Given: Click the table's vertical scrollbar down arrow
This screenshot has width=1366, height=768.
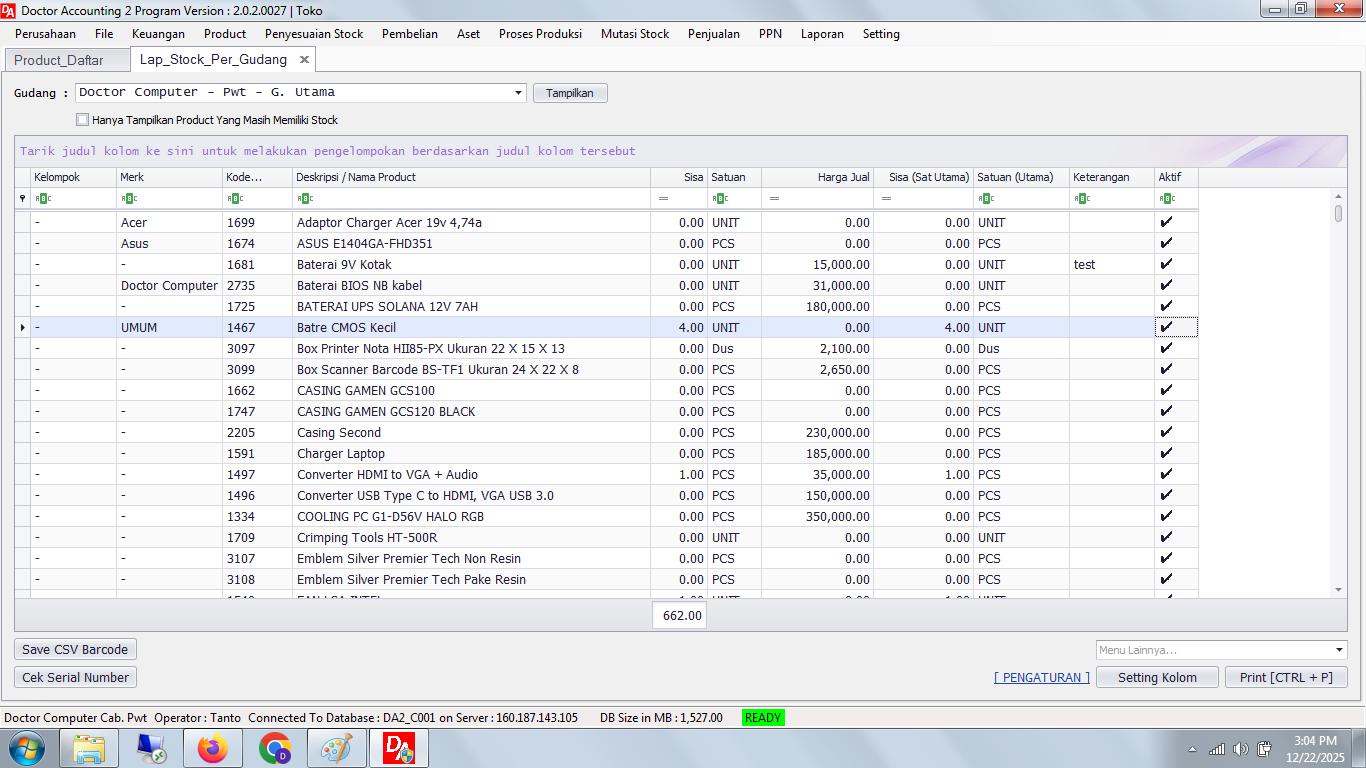Looking at the screenshot, I should pos(1338,590).
